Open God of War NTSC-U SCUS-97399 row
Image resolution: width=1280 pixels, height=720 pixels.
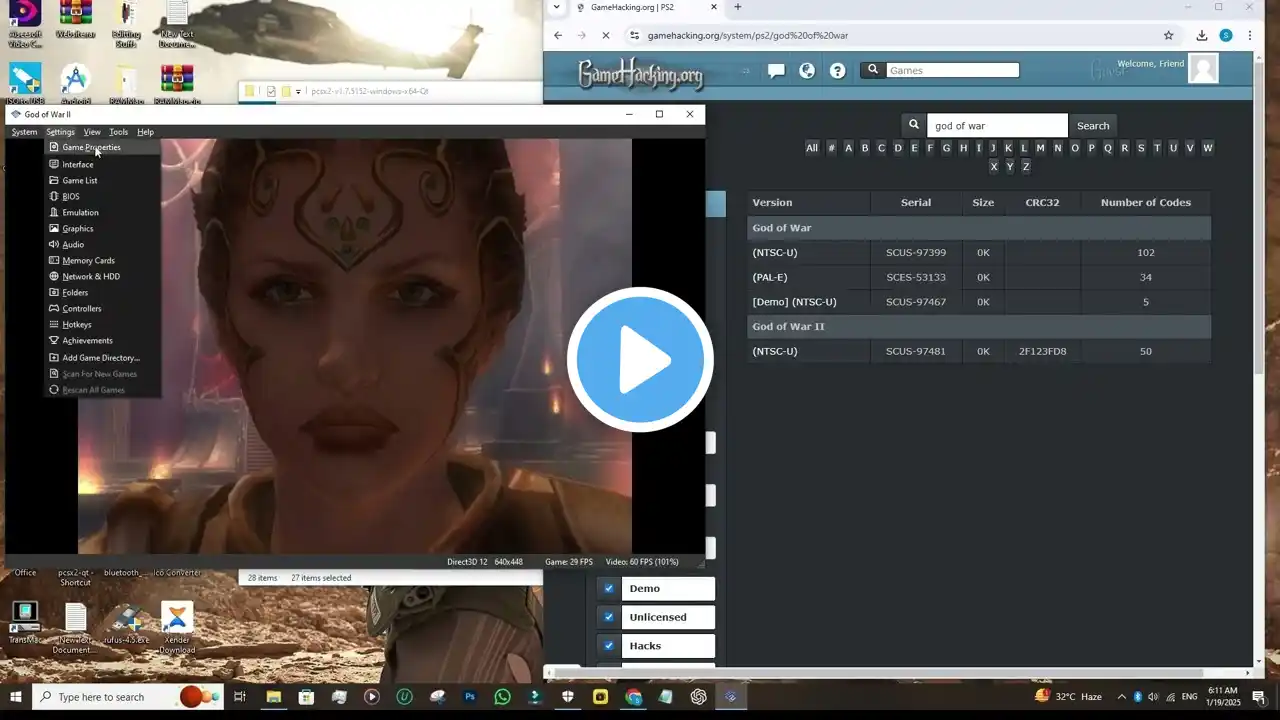(x=979, y=252)
